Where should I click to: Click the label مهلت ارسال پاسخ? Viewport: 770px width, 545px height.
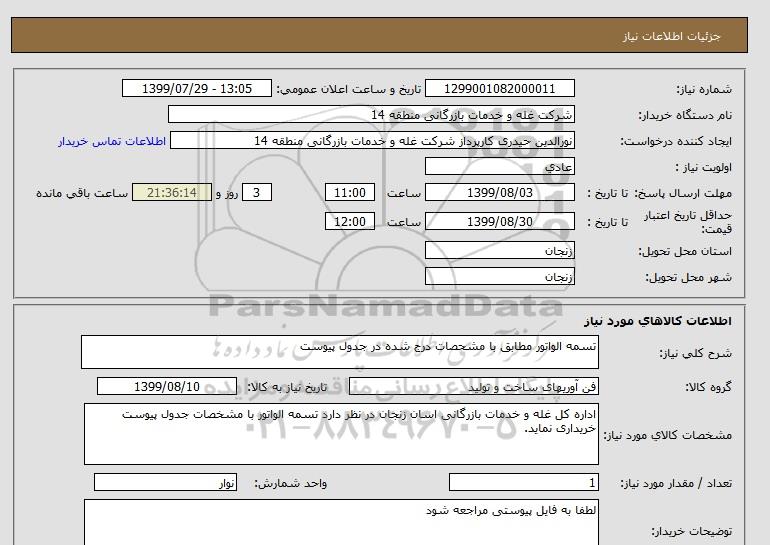683,193
